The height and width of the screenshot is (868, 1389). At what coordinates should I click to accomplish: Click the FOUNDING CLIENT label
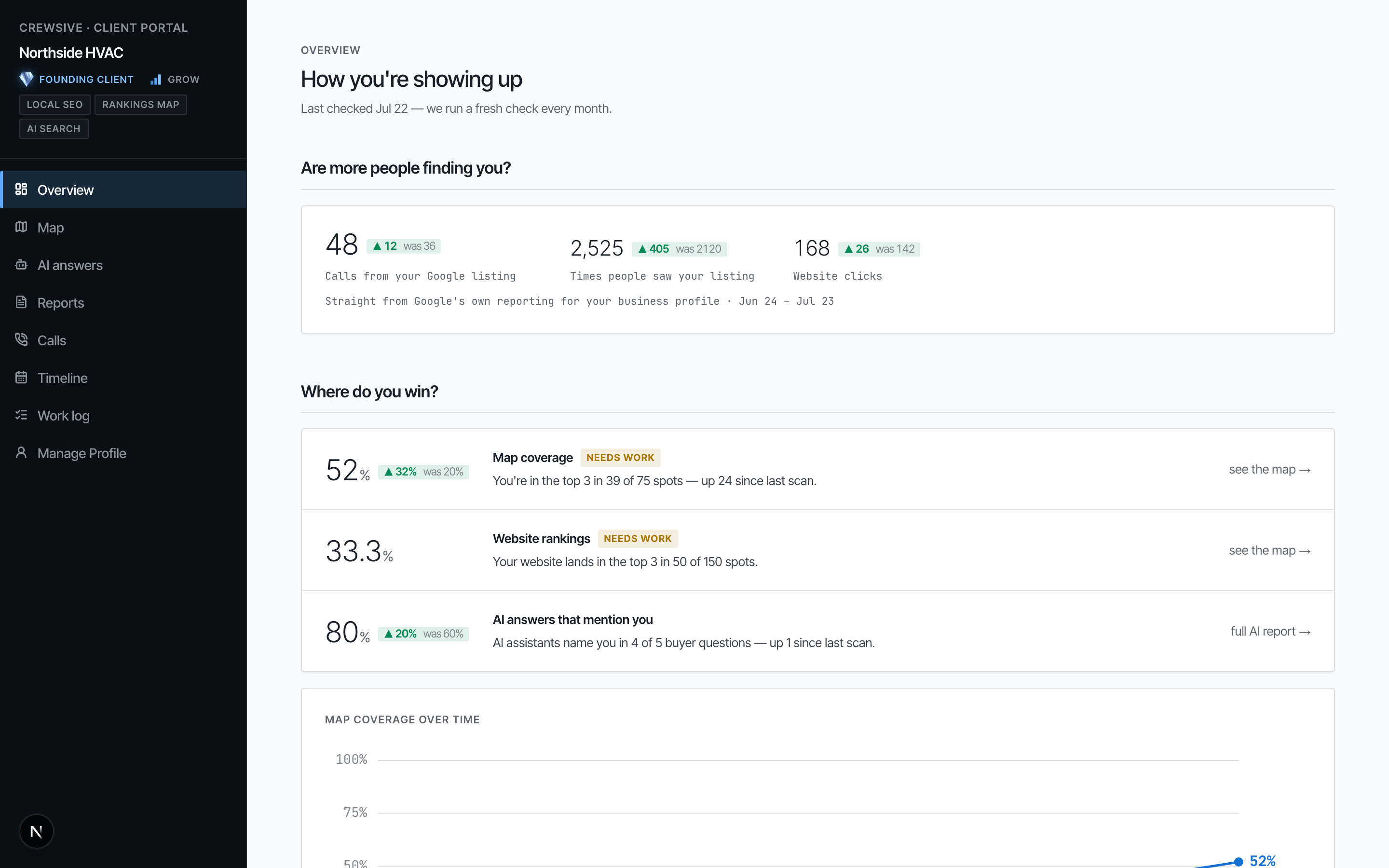click(x=86, y=79)
